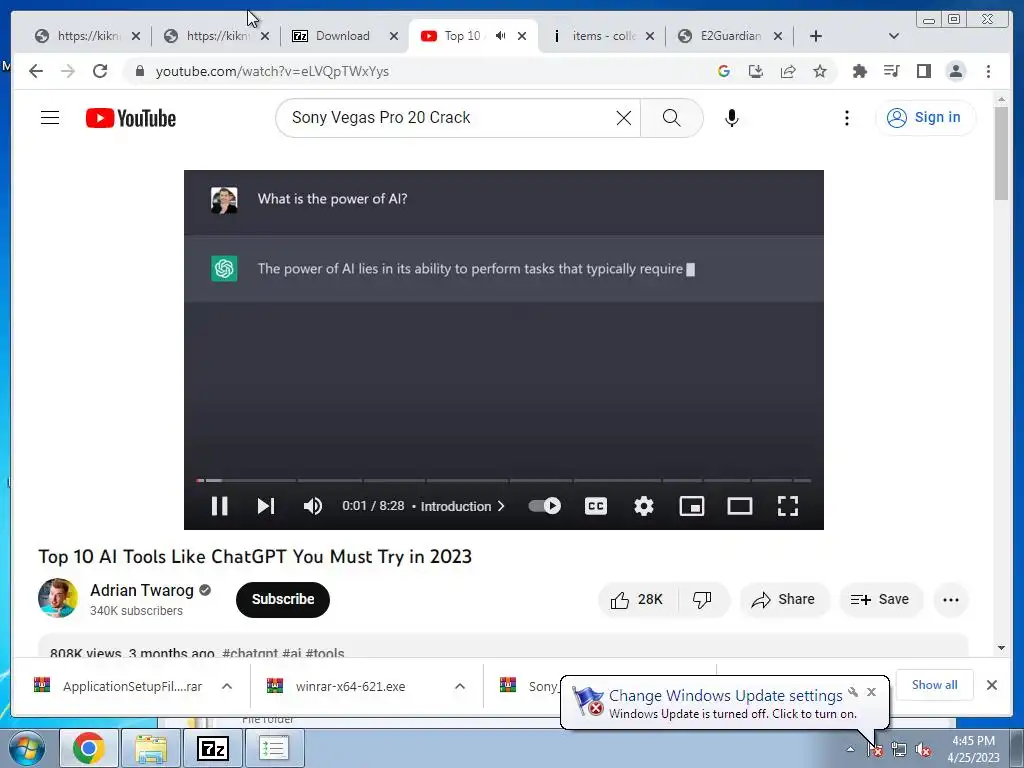
Task: Toggle the autoplay switch
Action: pos(545,506)
